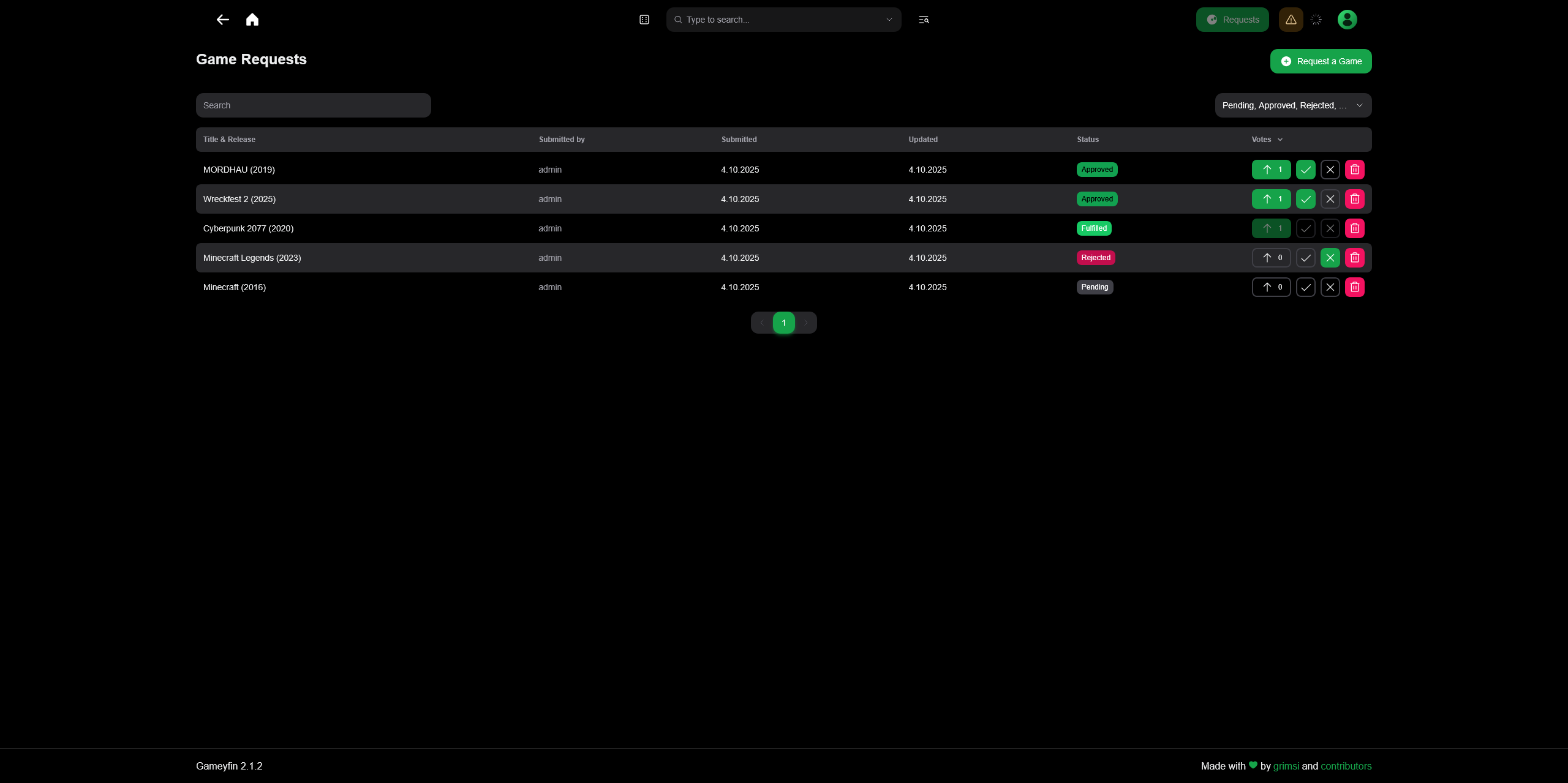Upvote the Minecraft (2016) request
Viewport: 1568px width, 783px height.
[1271, 287]
